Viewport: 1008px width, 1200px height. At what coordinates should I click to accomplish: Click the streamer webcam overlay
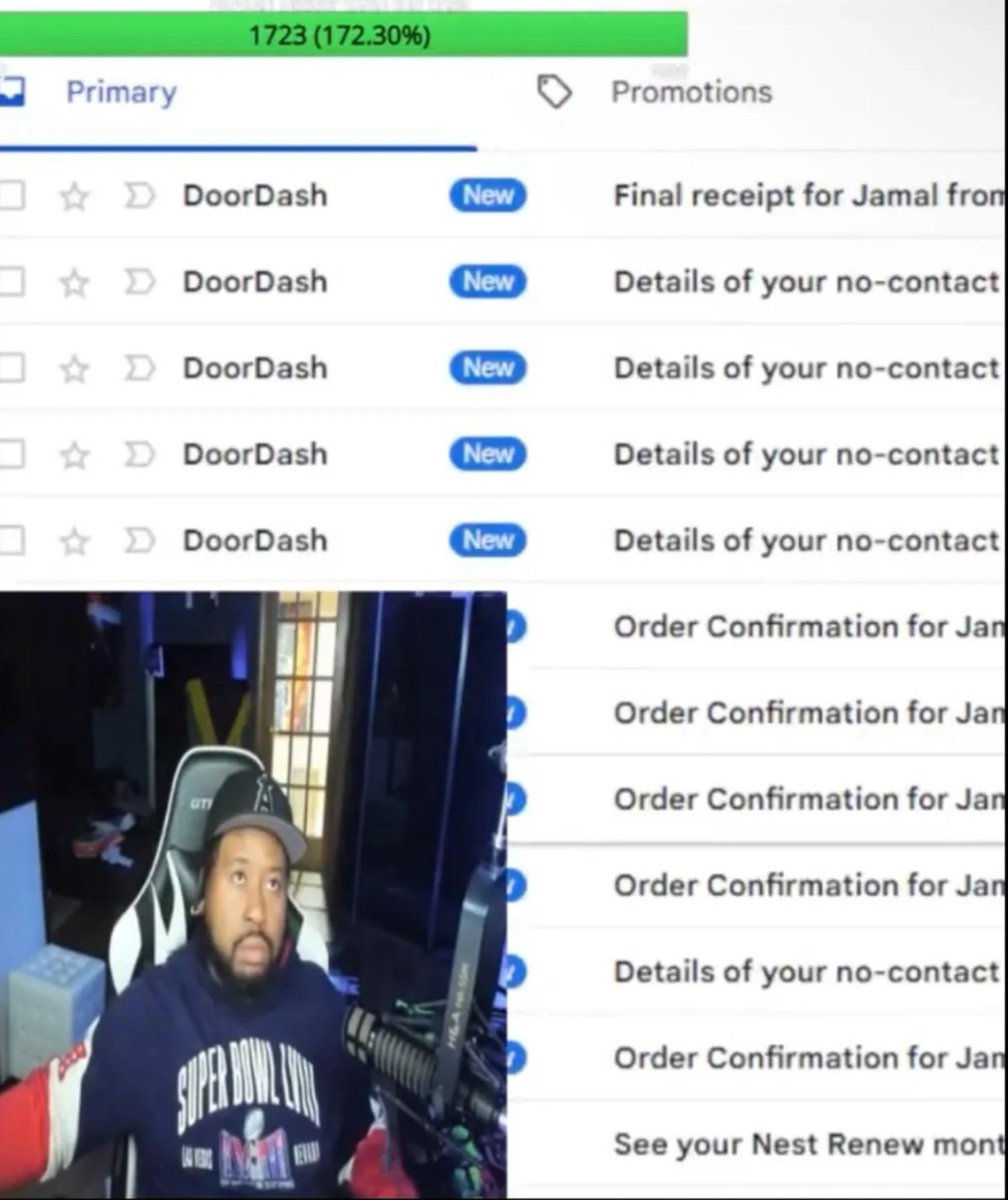(x=253, y=893)
